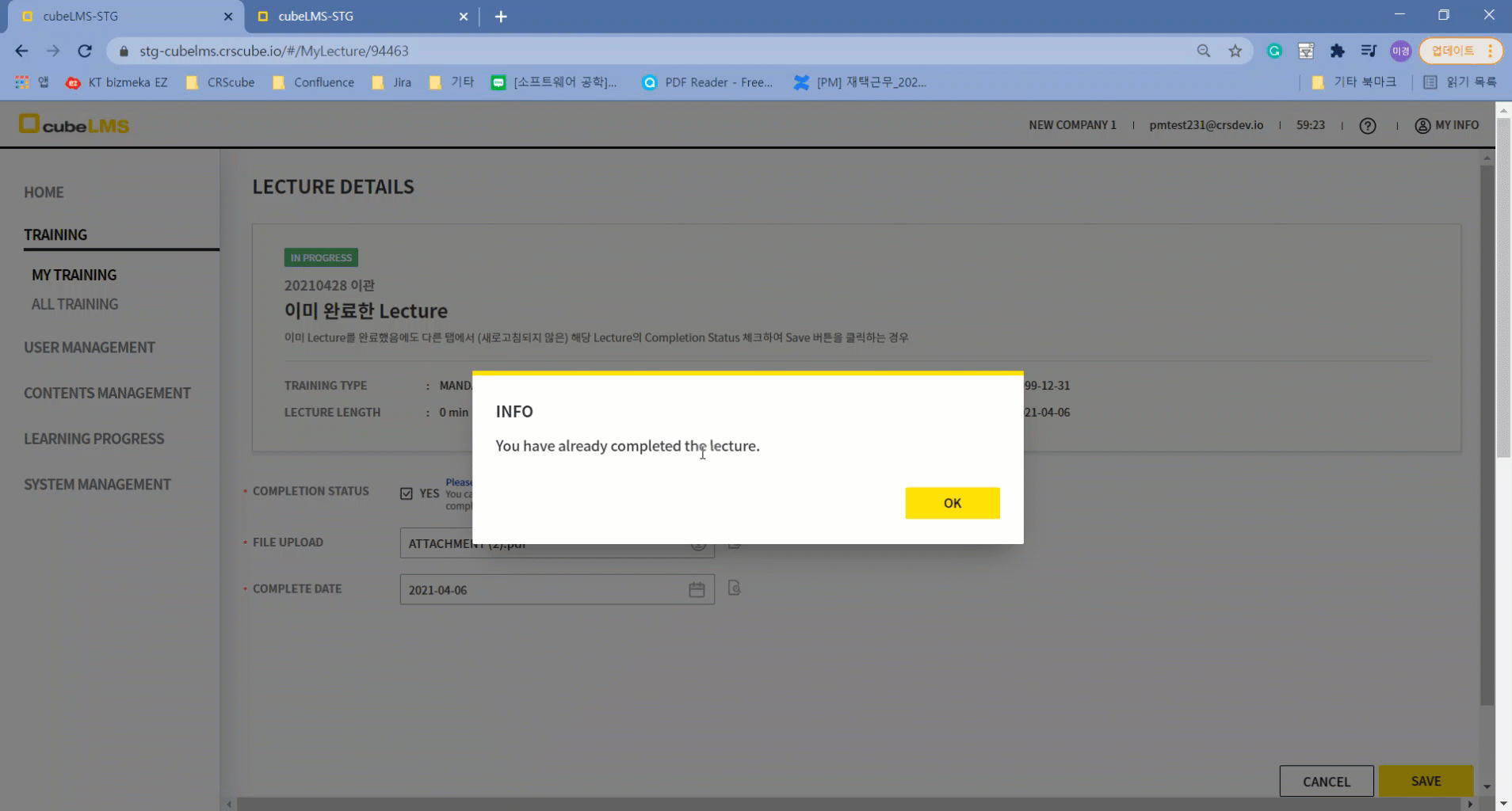Expand SYSTEM MANAGEMENT section

tap(97, 485)
